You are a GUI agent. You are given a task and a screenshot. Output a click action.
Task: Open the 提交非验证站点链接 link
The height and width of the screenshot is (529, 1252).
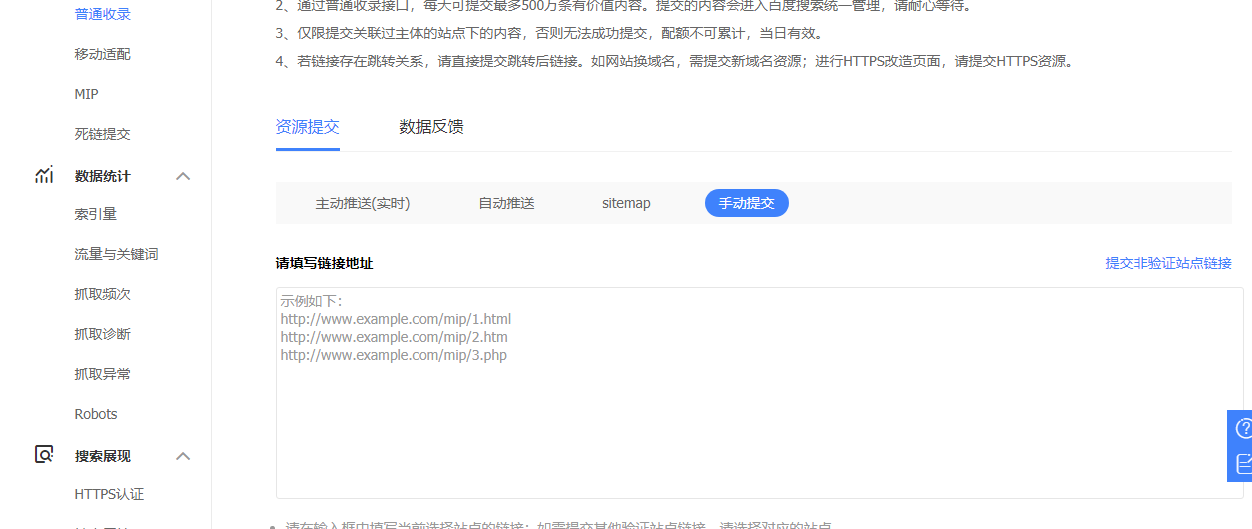coord(1168,263)
